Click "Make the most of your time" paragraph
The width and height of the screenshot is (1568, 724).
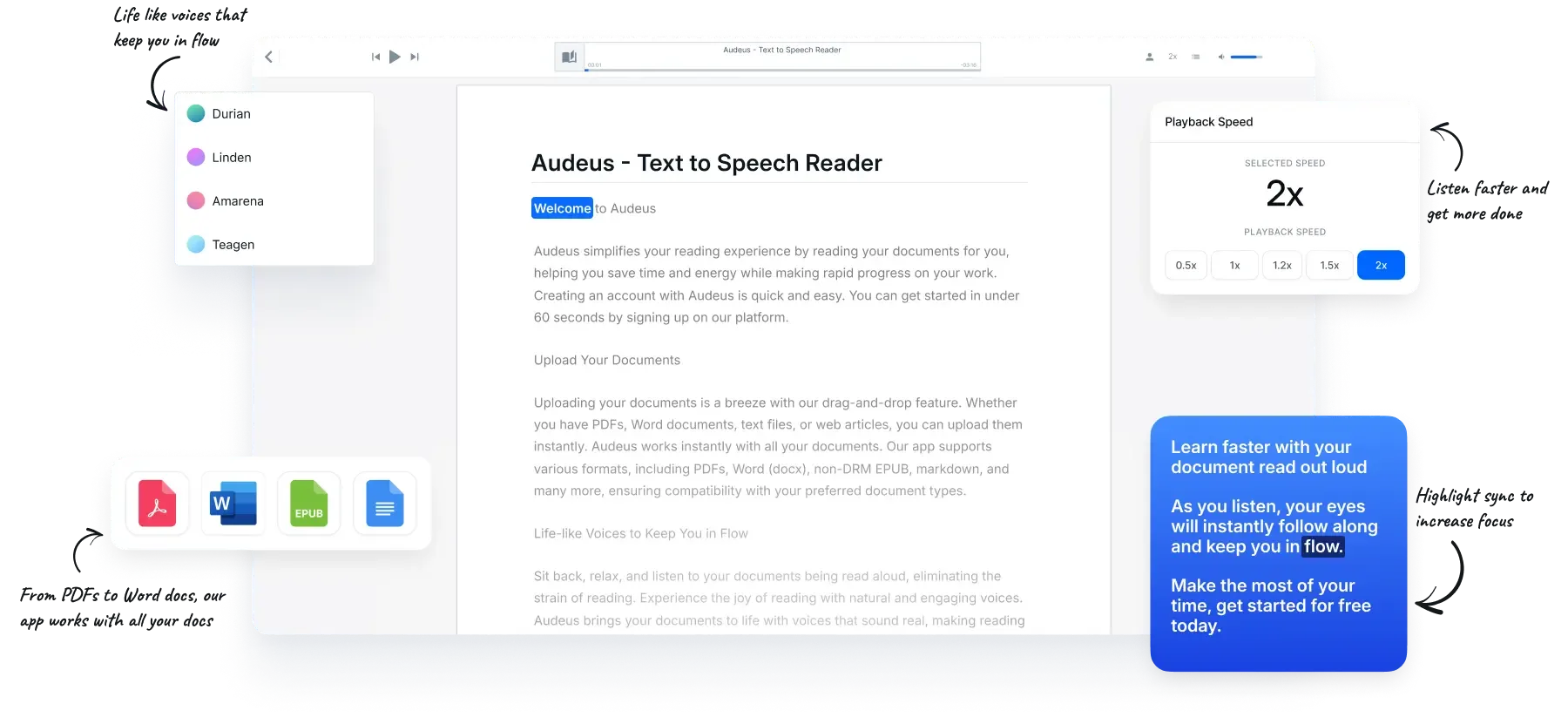[x=1270, y=606]
